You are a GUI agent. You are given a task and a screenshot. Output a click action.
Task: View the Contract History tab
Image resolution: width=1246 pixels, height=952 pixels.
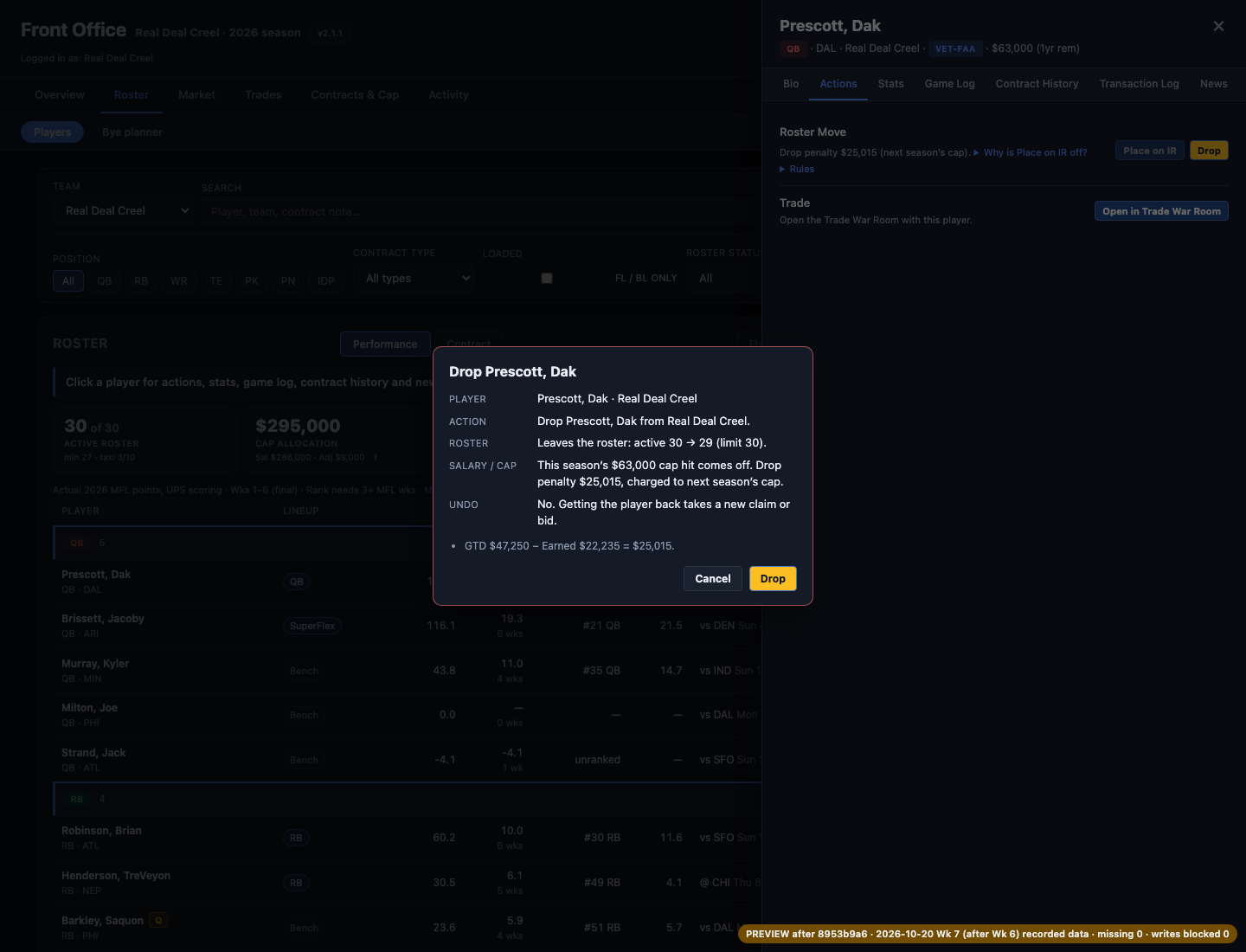point(1037,84)
